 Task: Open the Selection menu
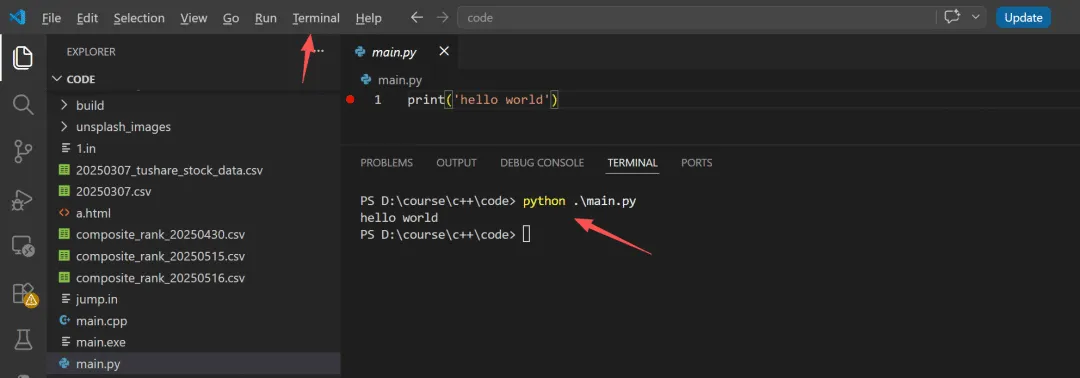pyautogui.click(x=139, y=18)
